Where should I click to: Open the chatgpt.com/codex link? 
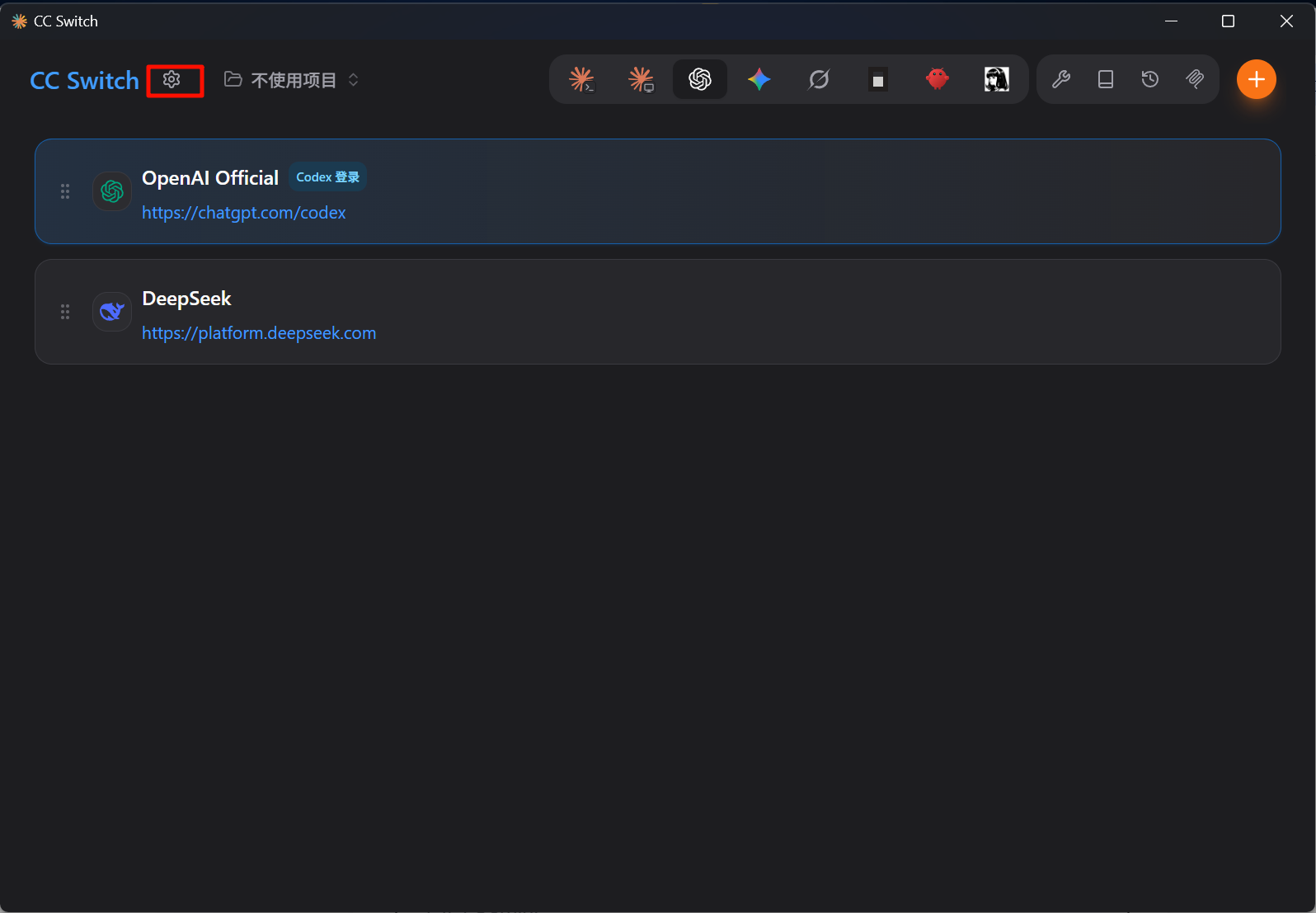point(244,213)
